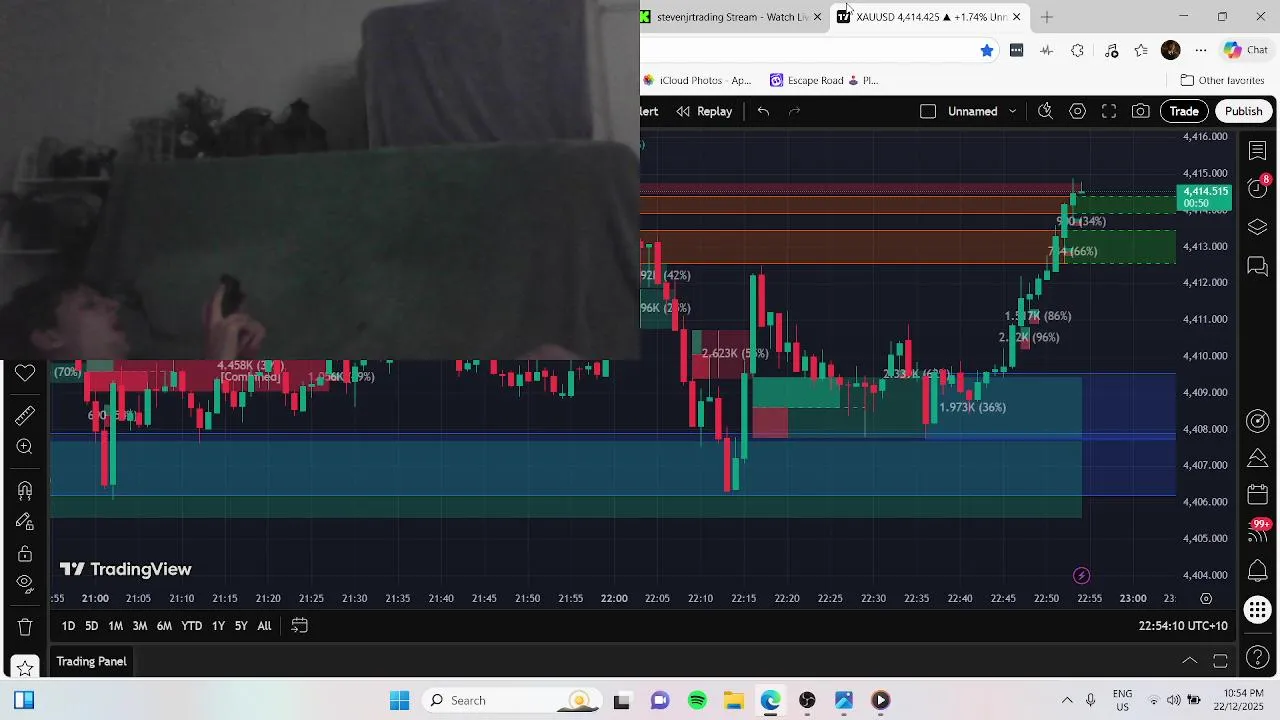Add to favorites heart icon
The image size is (1280, 720).
pos(25,373)
